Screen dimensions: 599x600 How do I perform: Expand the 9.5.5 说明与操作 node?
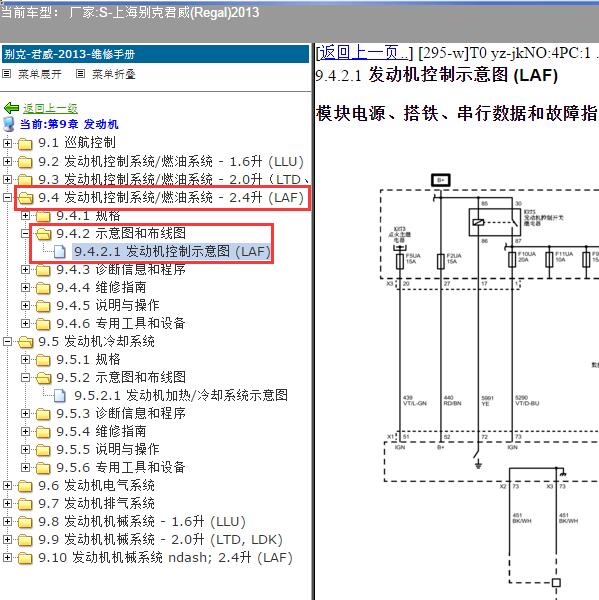[x=25, y=449]
